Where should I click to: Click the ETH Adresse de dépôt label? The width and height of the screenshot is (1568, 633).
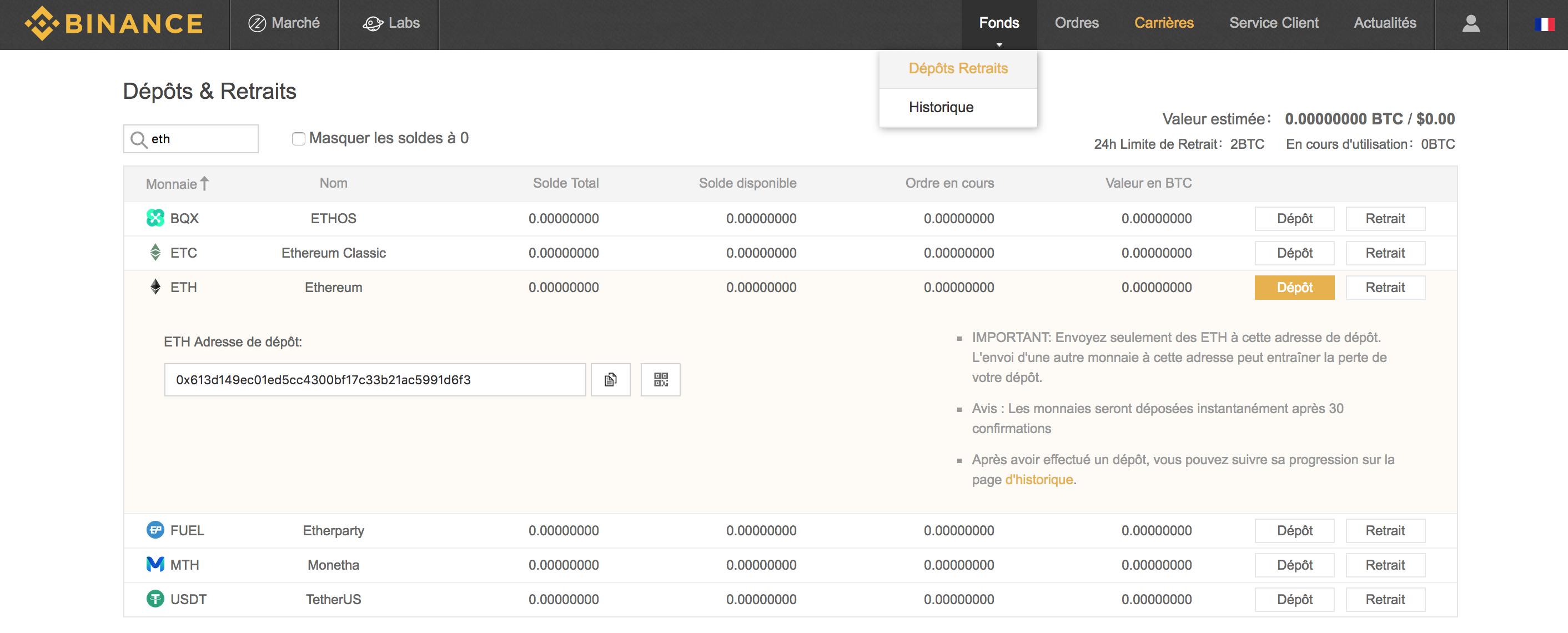233,342
